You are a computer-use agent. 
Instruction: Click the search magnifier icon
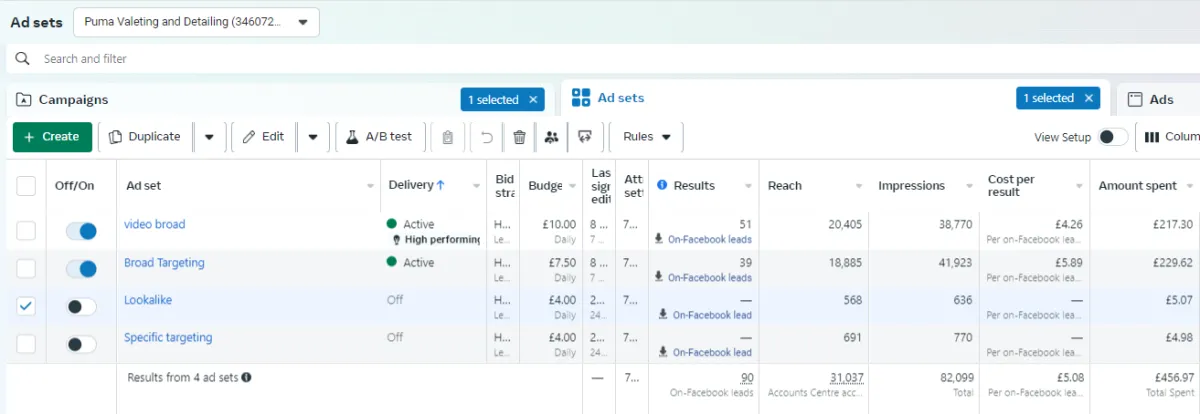[22, 59]
